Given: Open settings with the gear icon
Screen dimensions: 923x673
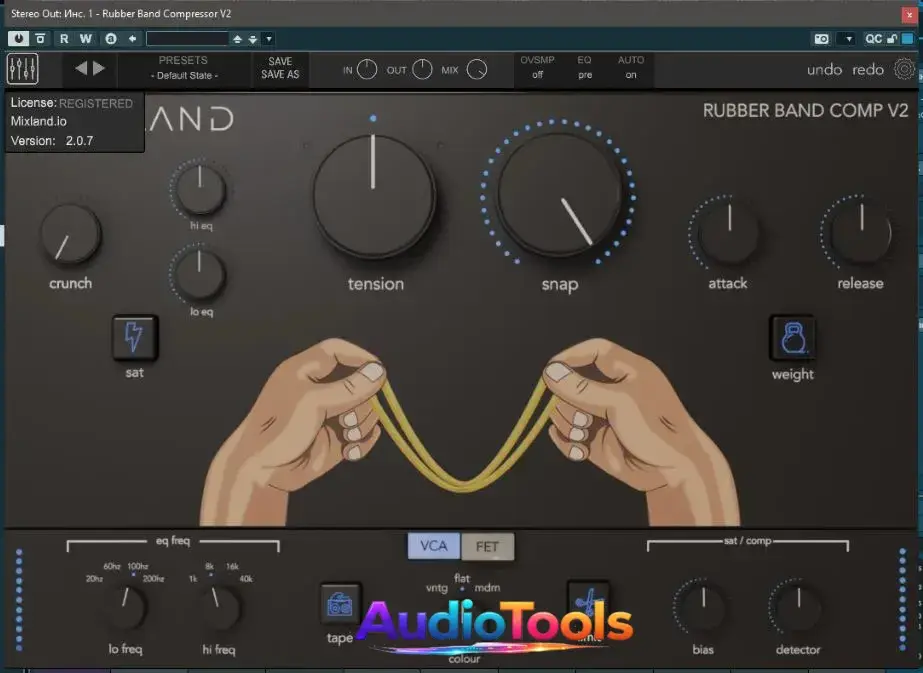Looking at the screenshot, I should click(904, 69).
